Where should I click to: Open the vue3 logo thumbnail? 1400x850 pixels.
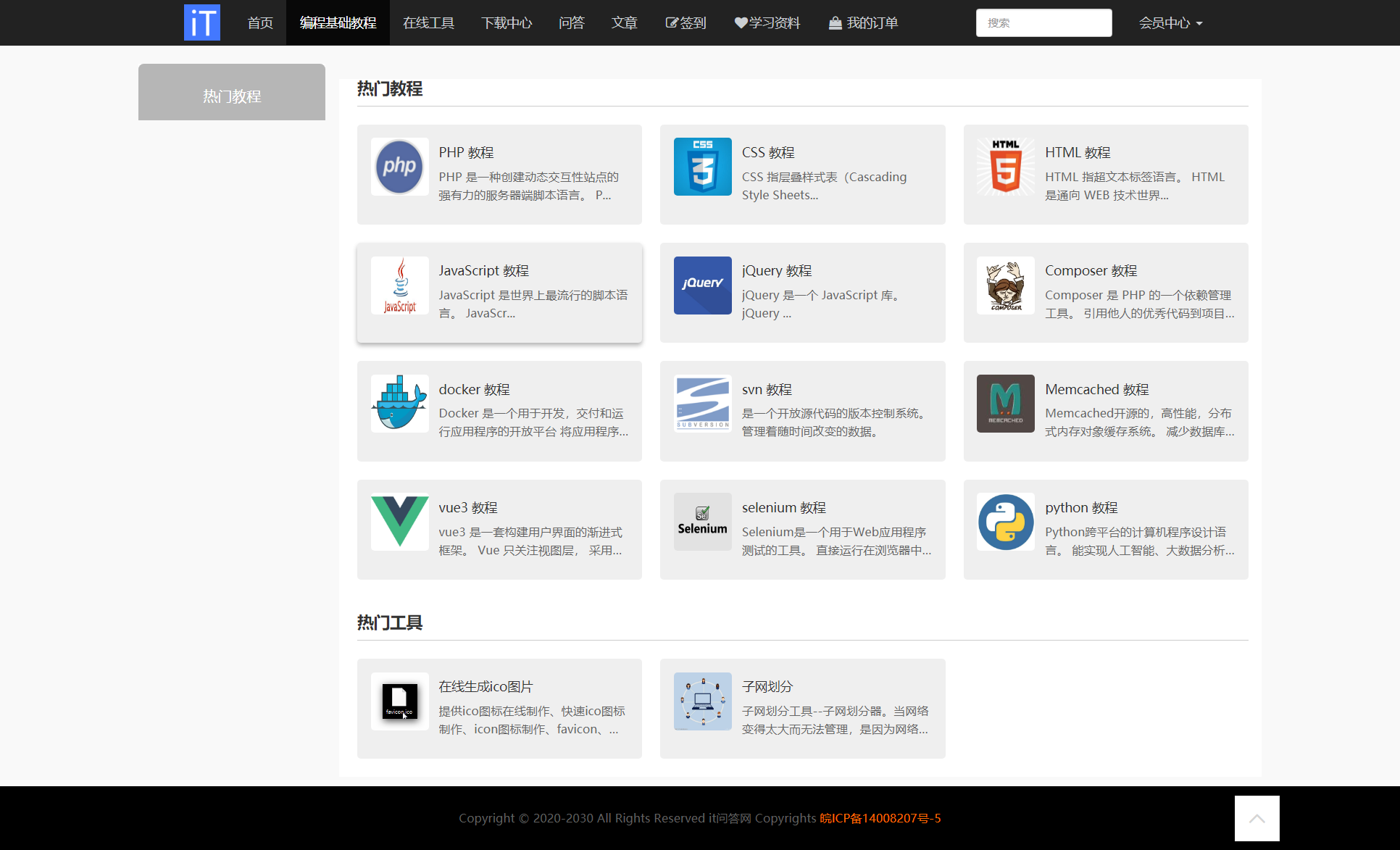coord(400,522)
